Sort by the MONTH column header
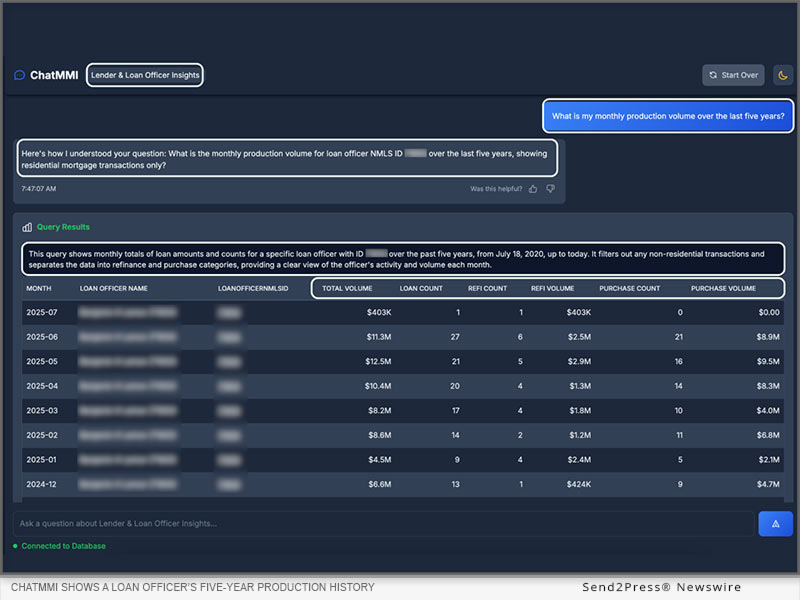This screenshot has width=800, height=600. coord(39,288)
